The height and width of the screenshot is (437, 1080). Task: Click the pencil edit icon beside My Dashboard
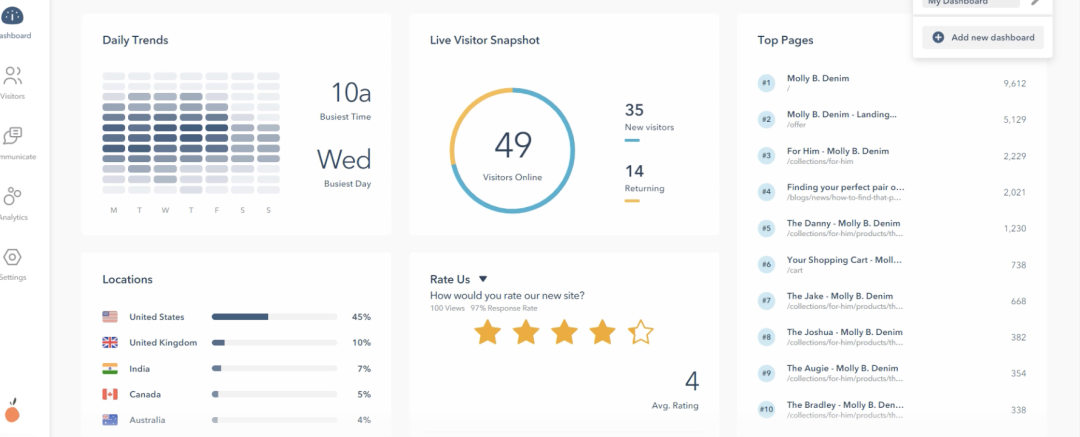point(1036,2)
